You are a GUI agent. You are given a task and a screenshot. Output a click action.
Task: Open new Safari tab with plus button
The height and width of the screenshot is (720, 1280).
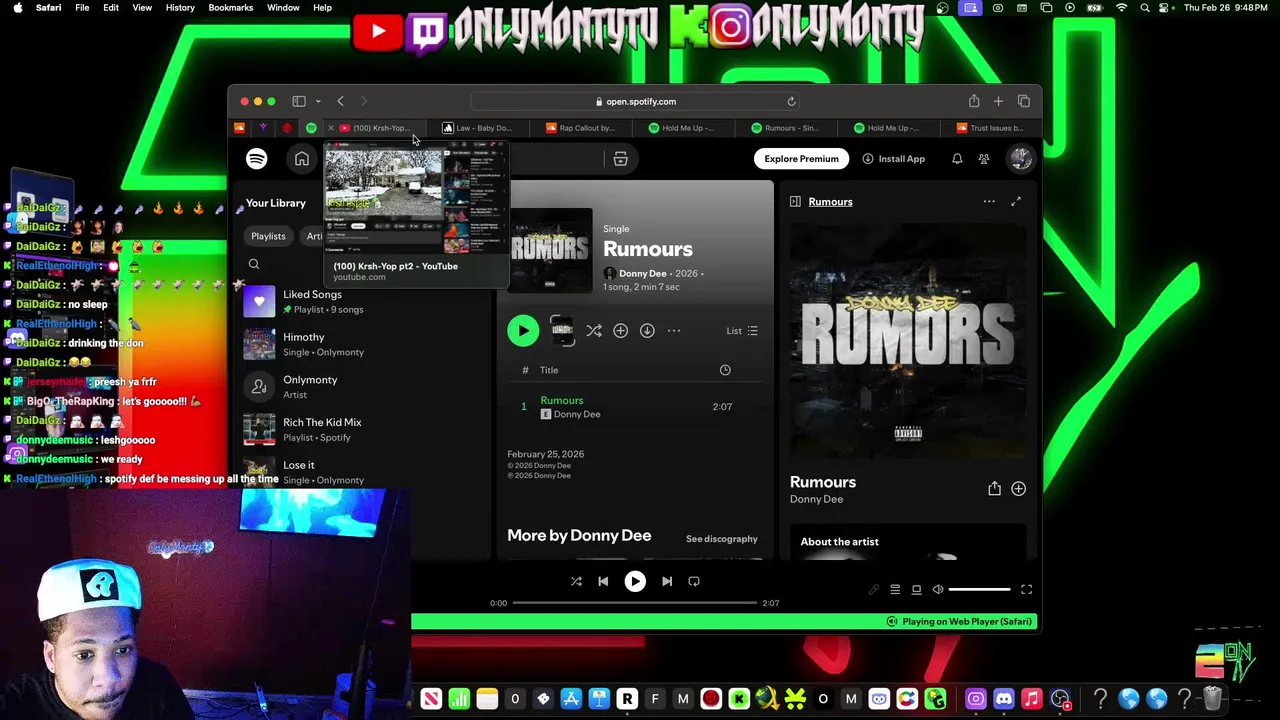[x=998, y=101]
